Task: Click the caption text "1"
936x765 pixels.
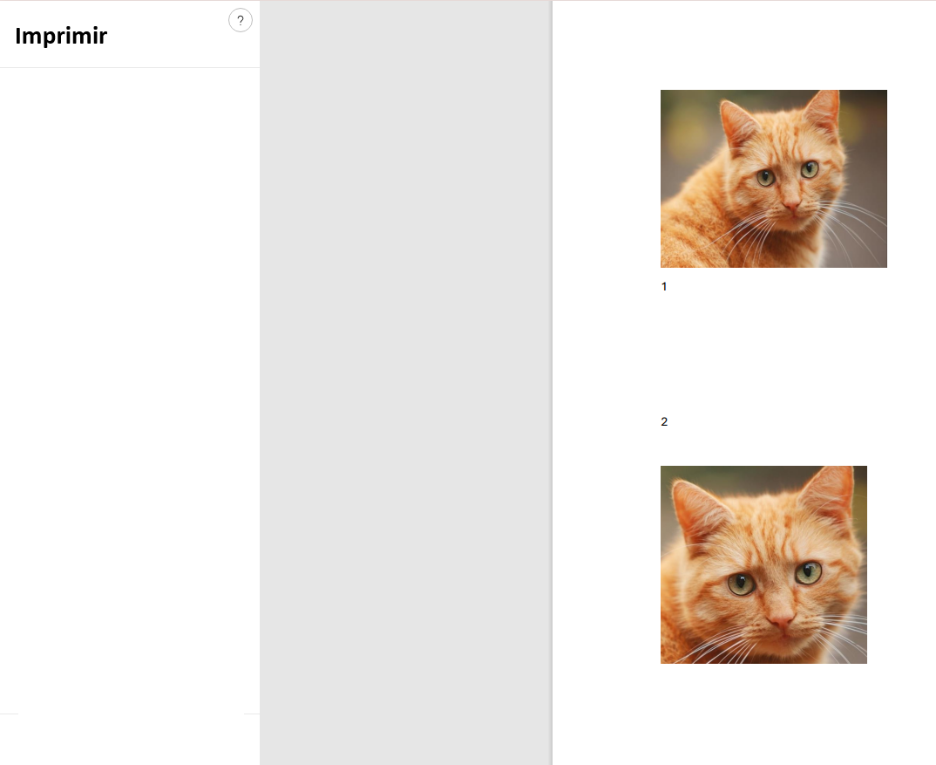Action: [664, 286]
